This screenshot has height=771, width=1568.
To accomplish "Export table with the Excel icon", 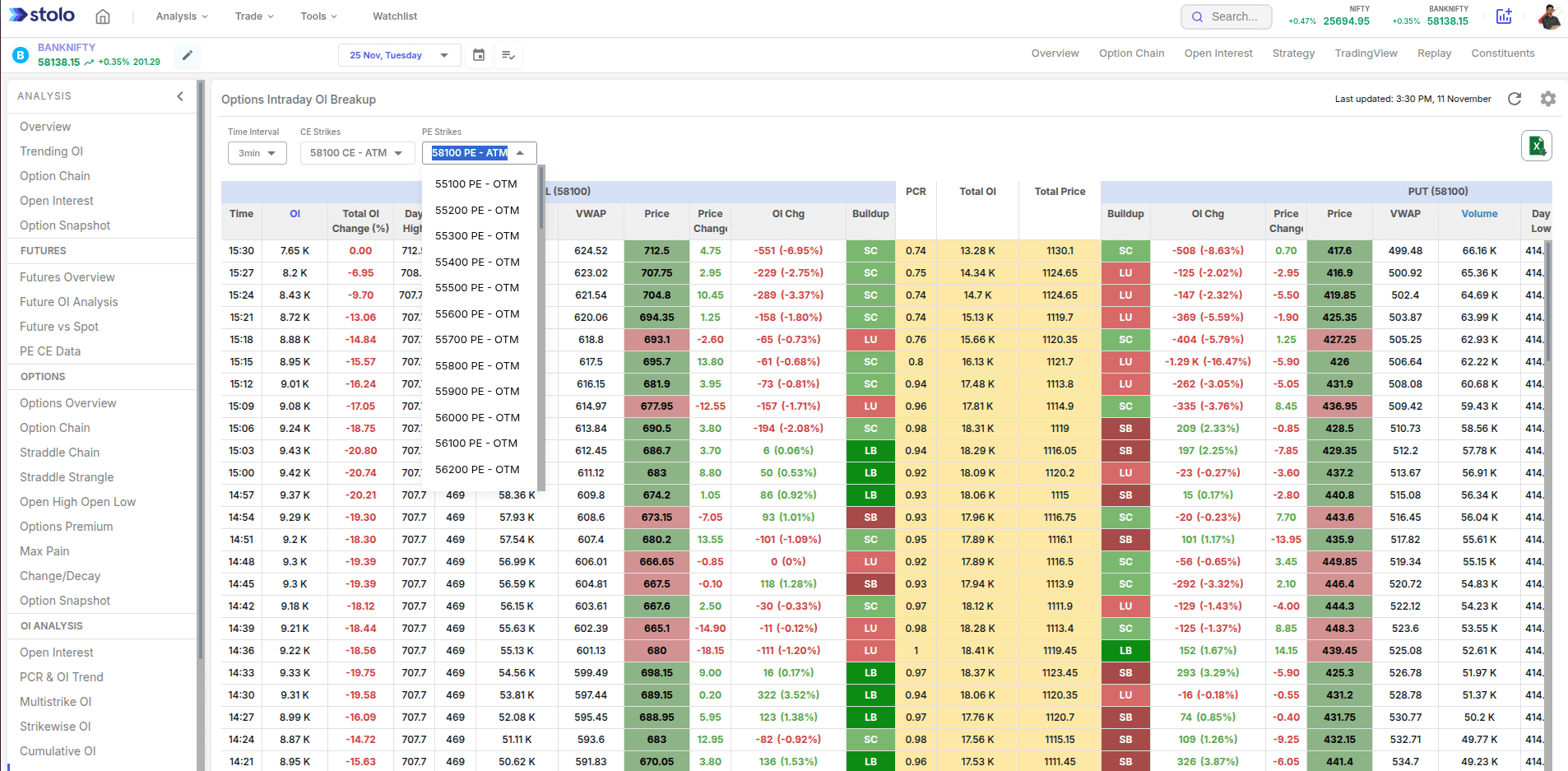I will click(1536, 146).
